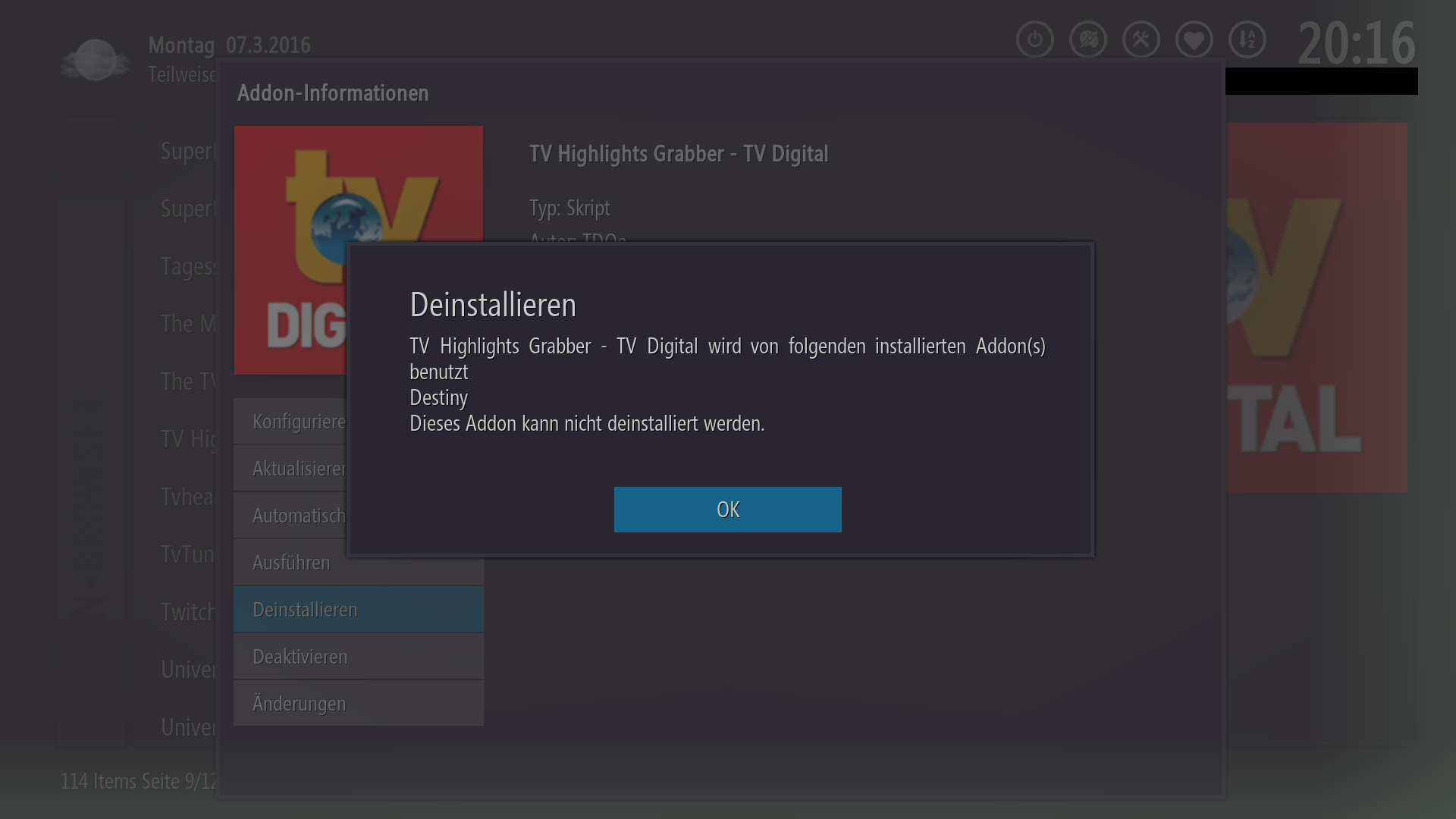This screenshot has height=819, width=1456.
Task: Choose Aktualisieren in the addon menu
Action: tap(290, 469)
